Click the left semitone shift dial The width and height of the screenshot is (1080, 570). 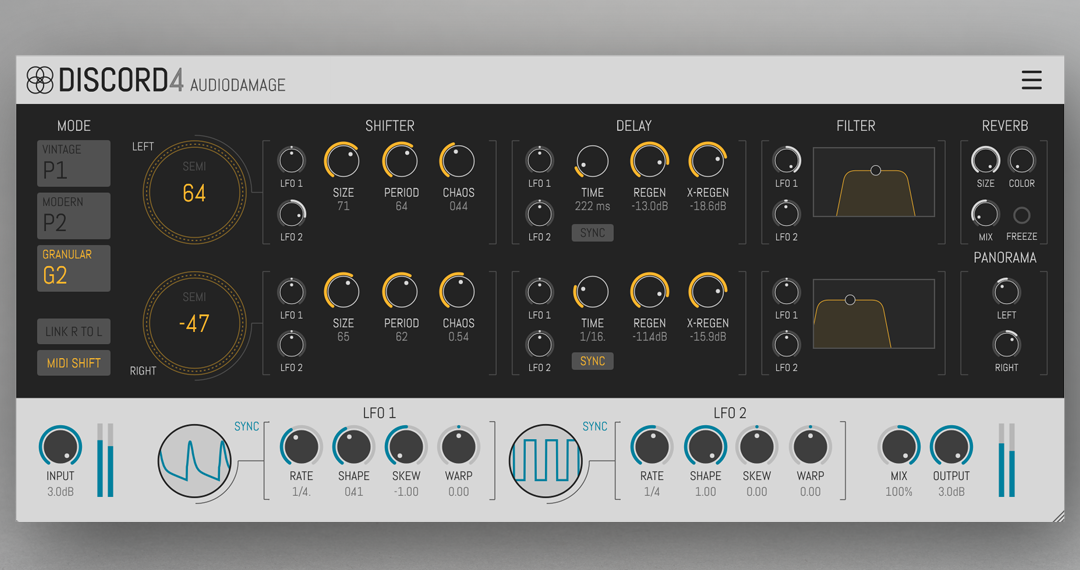[x=194, y=192]
